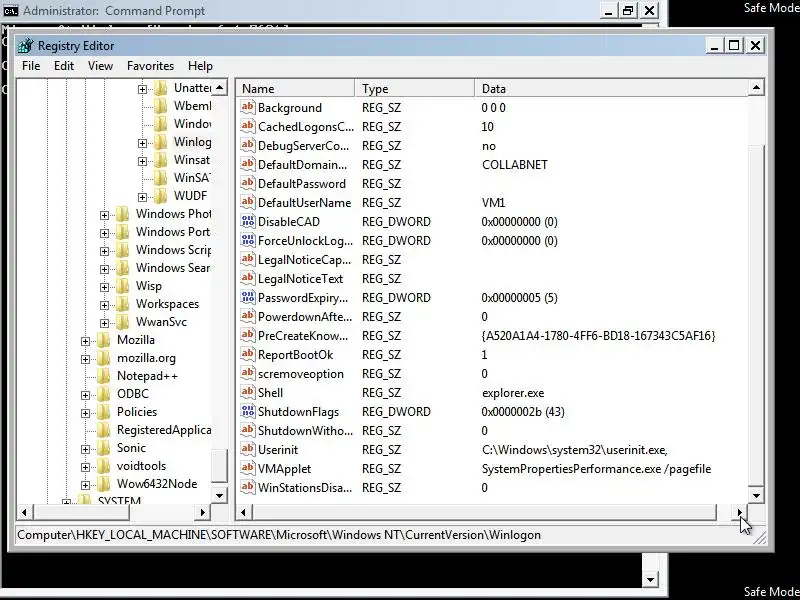Image resolution: width=800 pixels, height=600 pixels.
Task: Restore the Command Prompt window
Action: pyautogui.click(x=628, y=10)
